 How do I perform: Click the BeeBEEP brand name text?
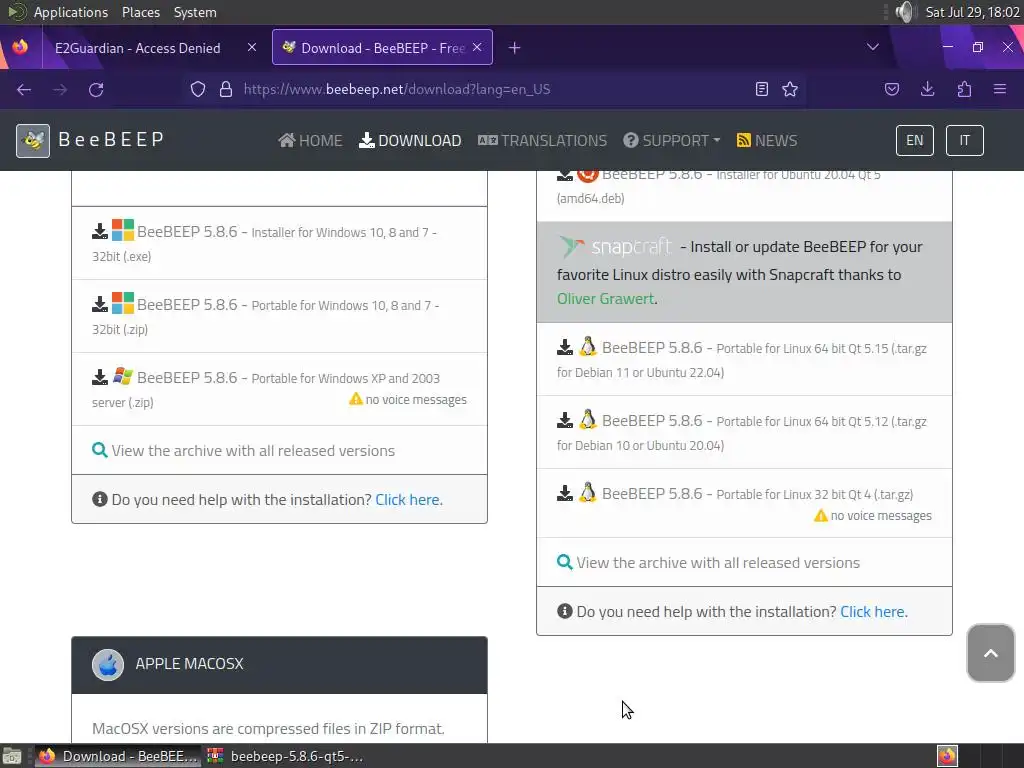click(111, 140)
